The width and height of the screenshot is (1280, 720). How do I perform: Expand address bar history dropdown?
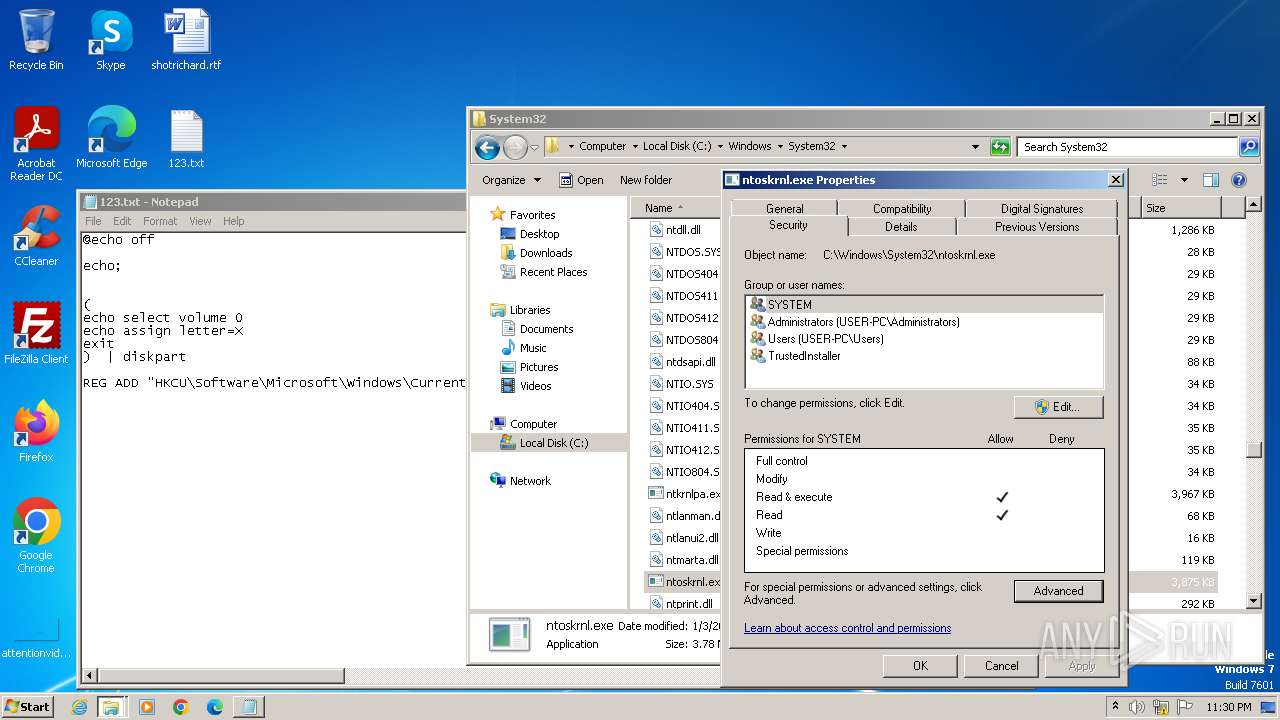[976, 147]
